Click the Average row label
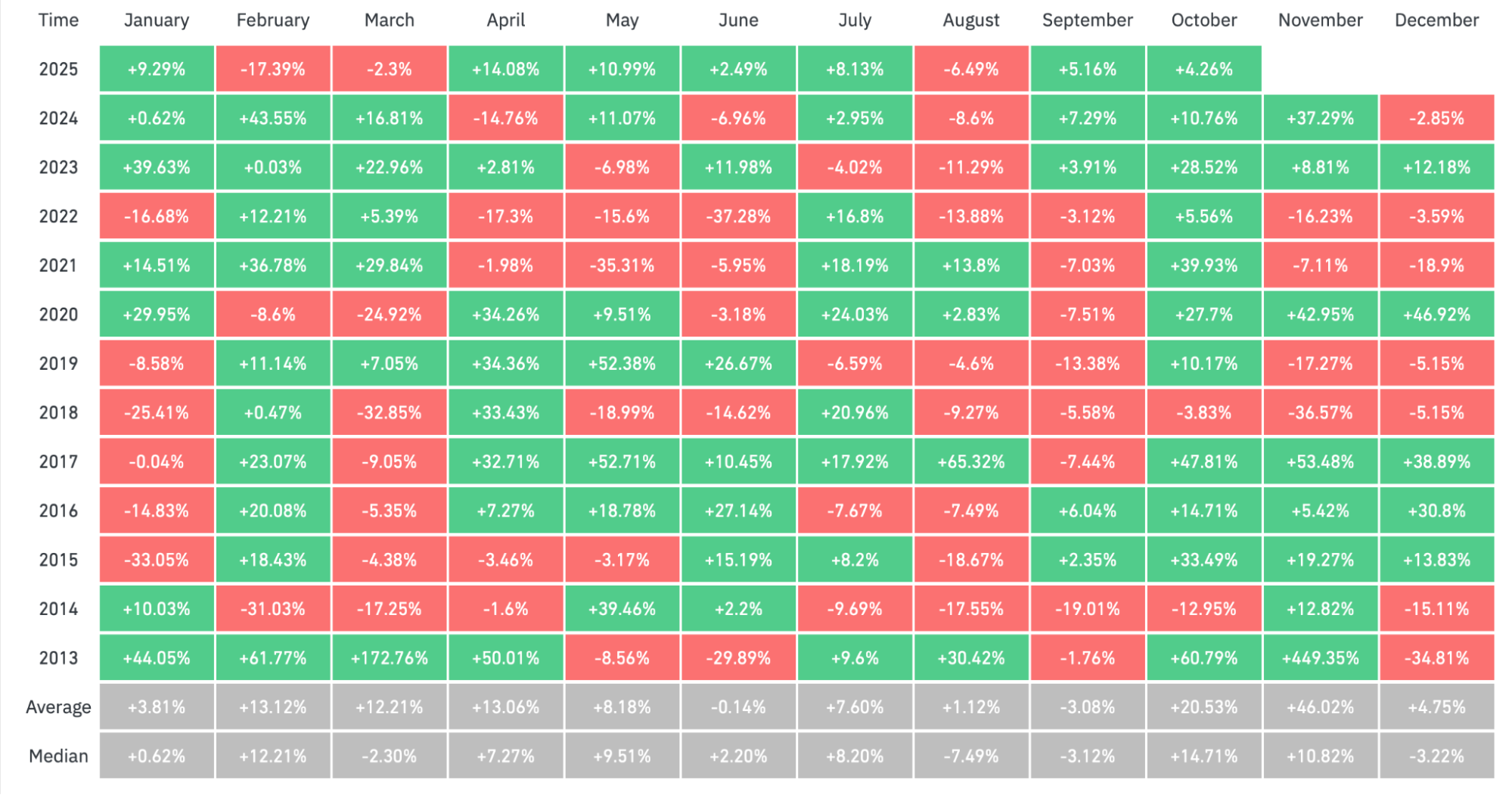Viewport: 1512px width, 795px height. (x=58, y=707)
